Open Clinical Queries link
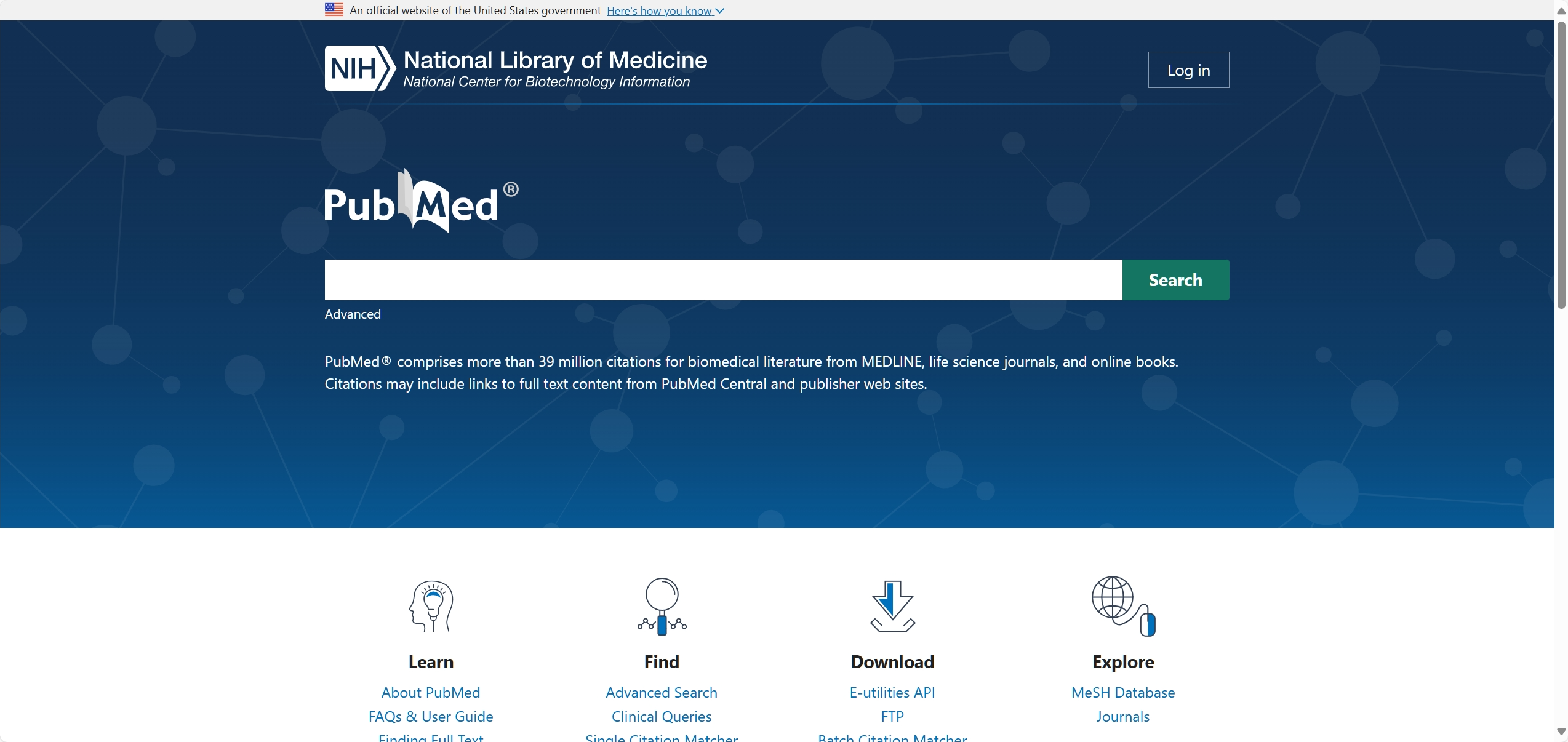This screenshot has height=742, width=1568. pos(662,717)
